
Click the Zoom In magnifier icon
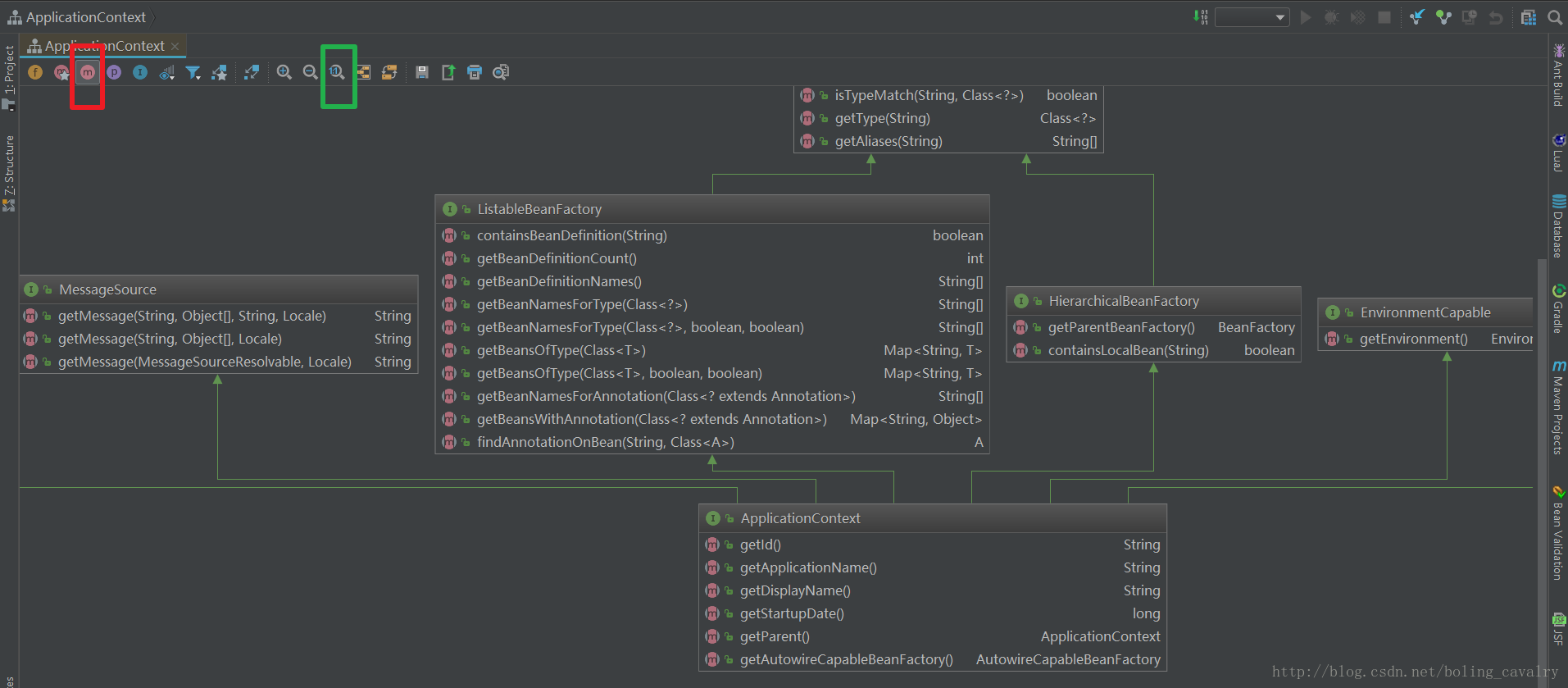(x=284, y=72)
